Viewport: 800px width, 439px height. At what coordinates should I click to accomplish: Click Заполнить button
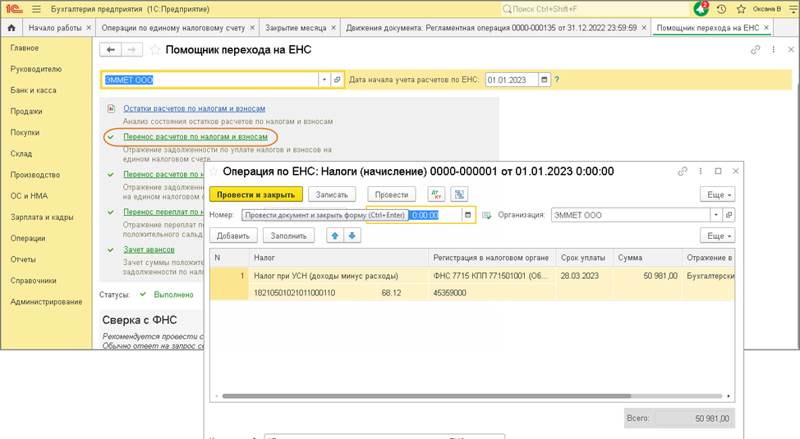289,236
